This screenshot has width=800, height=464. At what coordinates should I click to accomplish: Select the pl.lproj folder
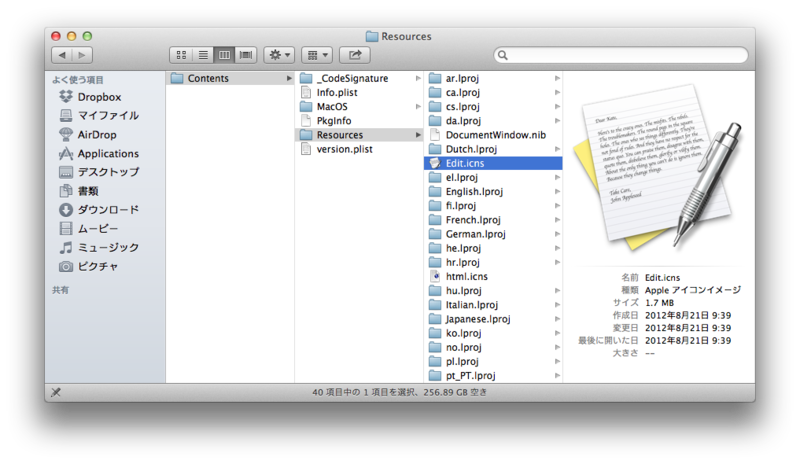(x=493, y=361)
